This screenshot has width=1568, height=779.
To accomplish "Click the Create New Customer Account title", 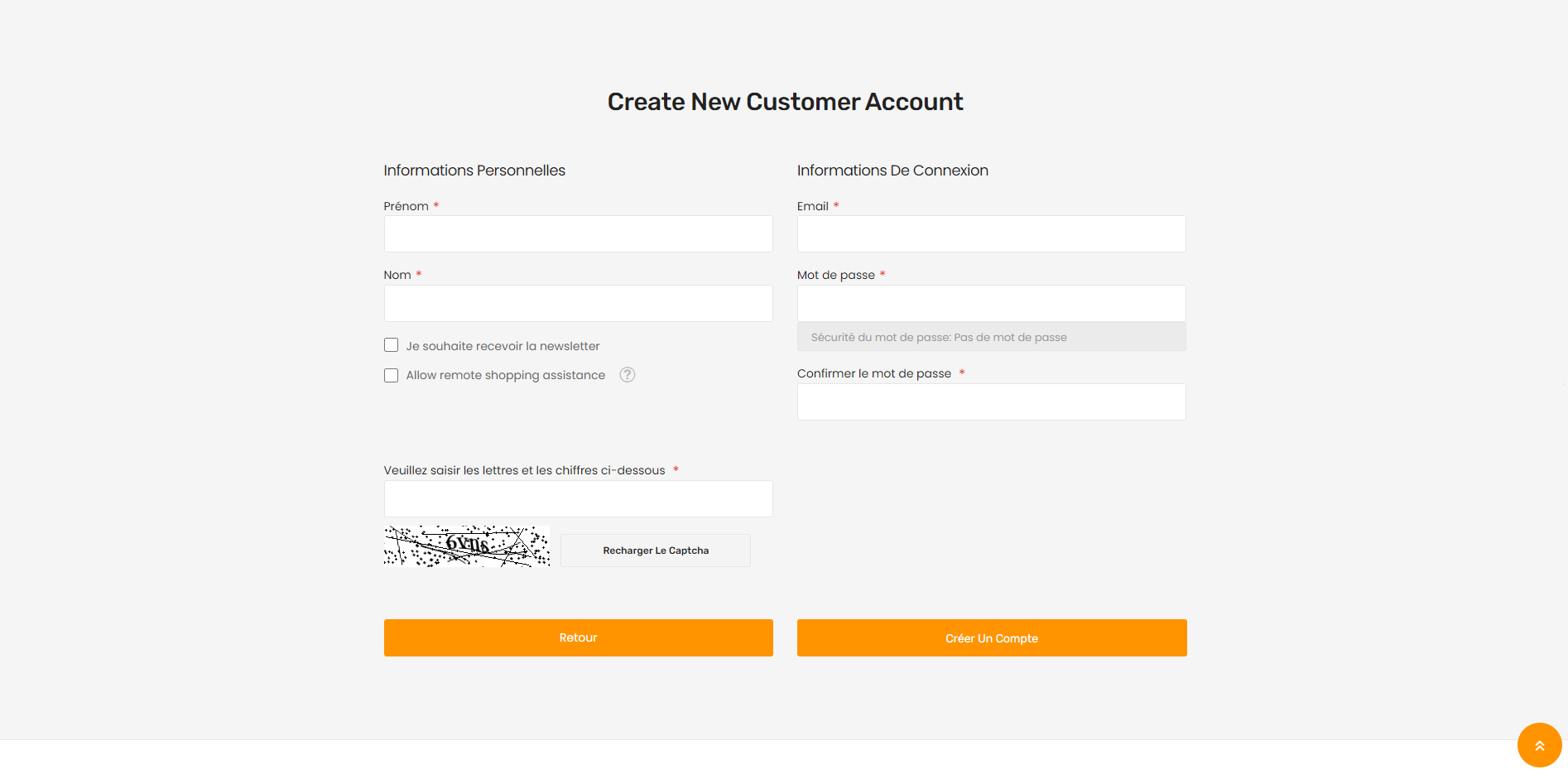I will click(x=785, y=101).
